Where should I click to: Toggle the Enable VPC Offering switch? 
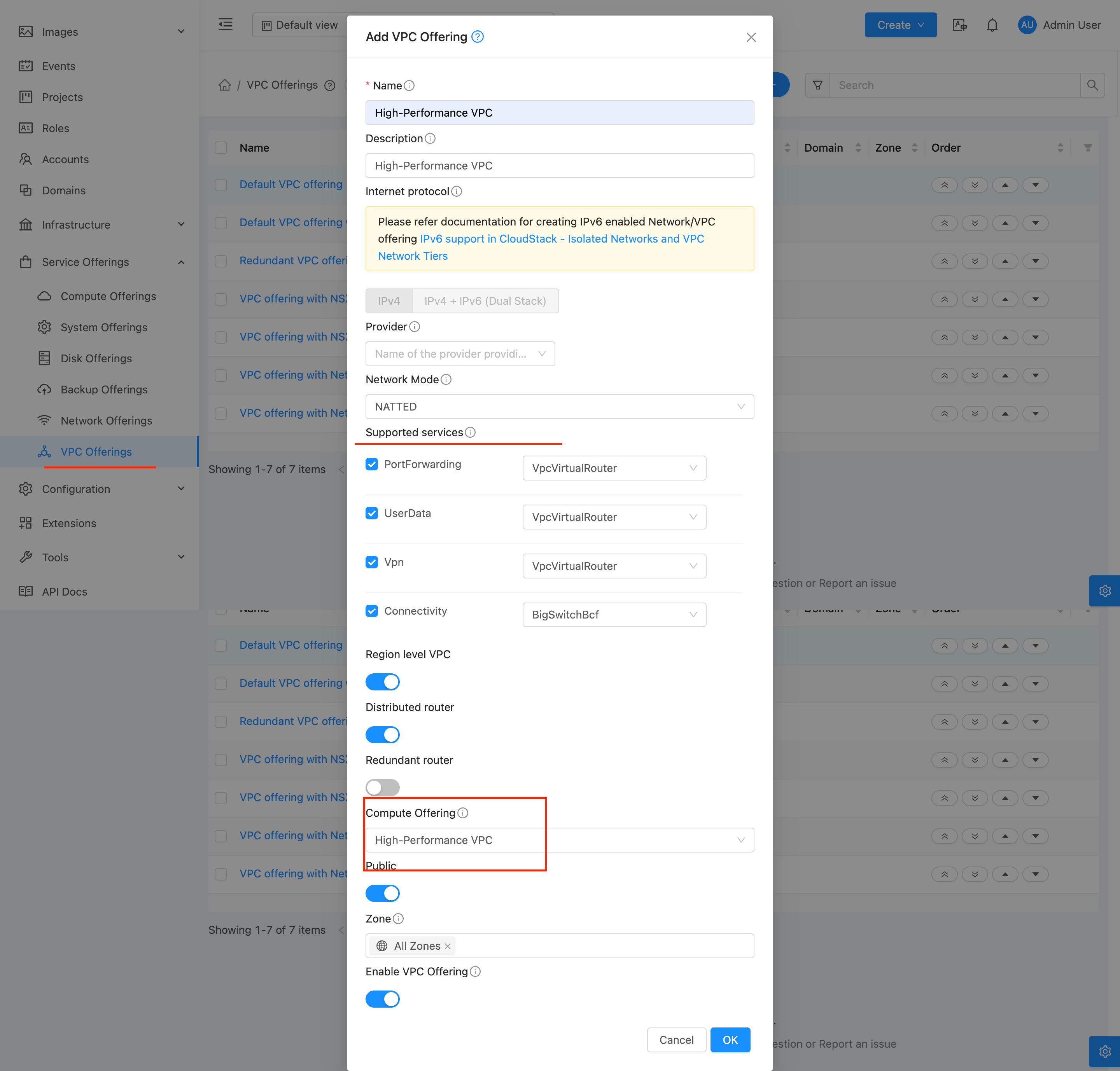(383, 999)
